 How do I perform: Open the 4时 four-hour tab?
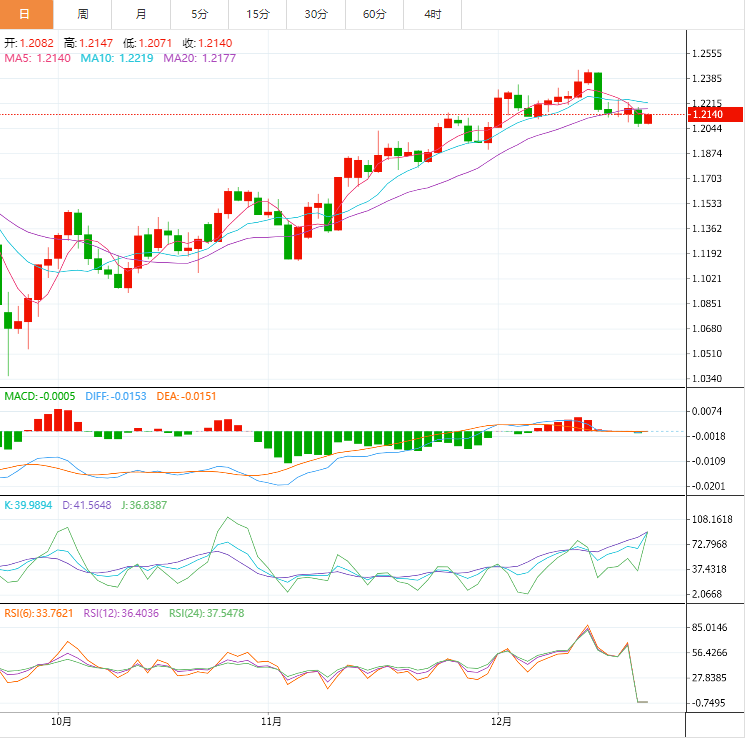click(x=433, y=14)
